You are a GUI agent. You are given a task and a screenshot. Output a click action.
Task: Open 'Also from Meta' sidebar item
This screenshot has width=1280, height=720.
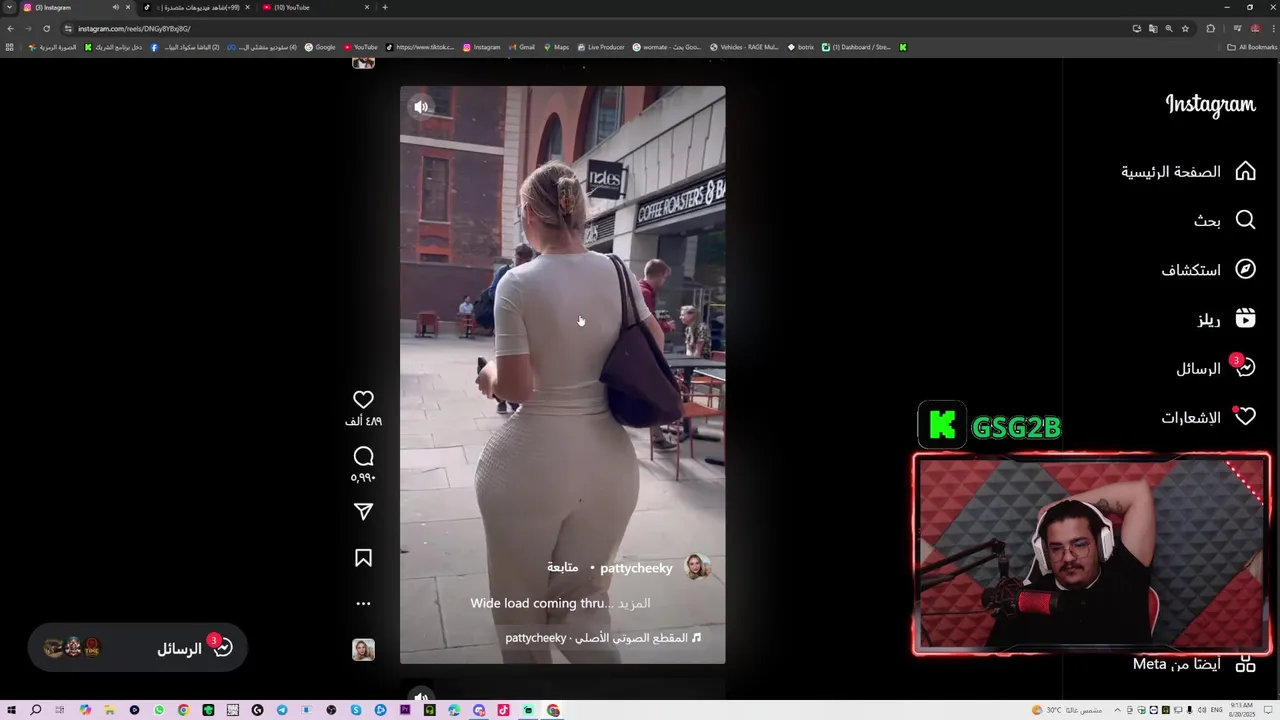tap(1194, 664)
